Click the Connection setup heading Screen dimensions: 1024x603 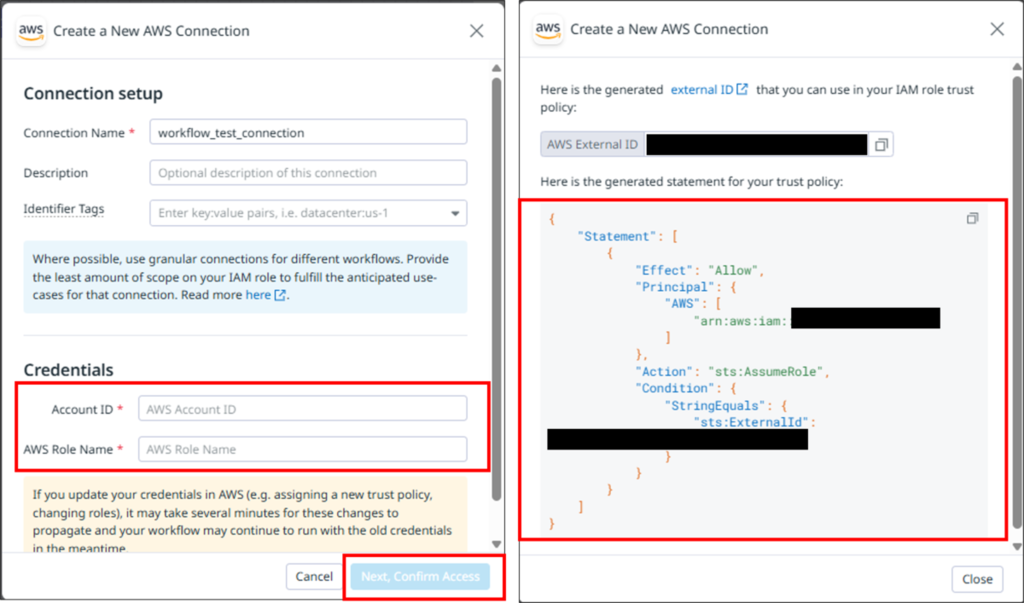tap(93, 93)
